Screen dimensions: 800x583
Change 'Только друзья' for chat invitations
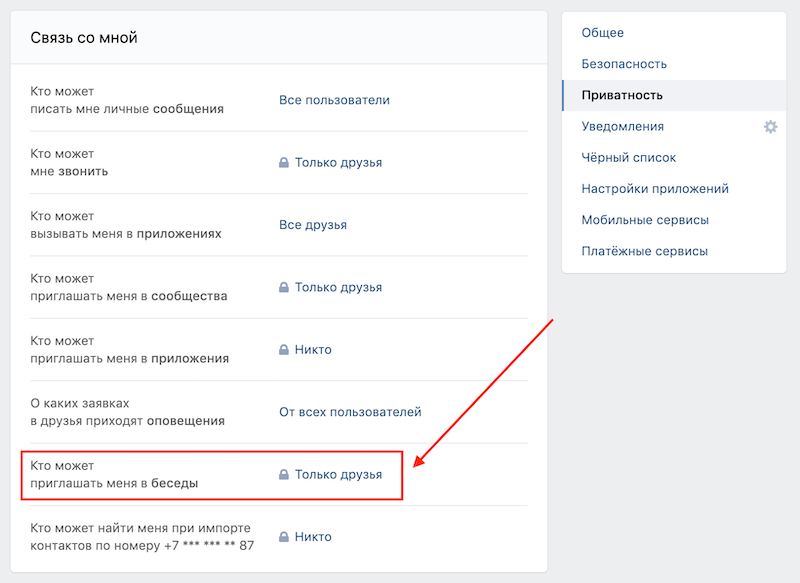tap(338, 474)
